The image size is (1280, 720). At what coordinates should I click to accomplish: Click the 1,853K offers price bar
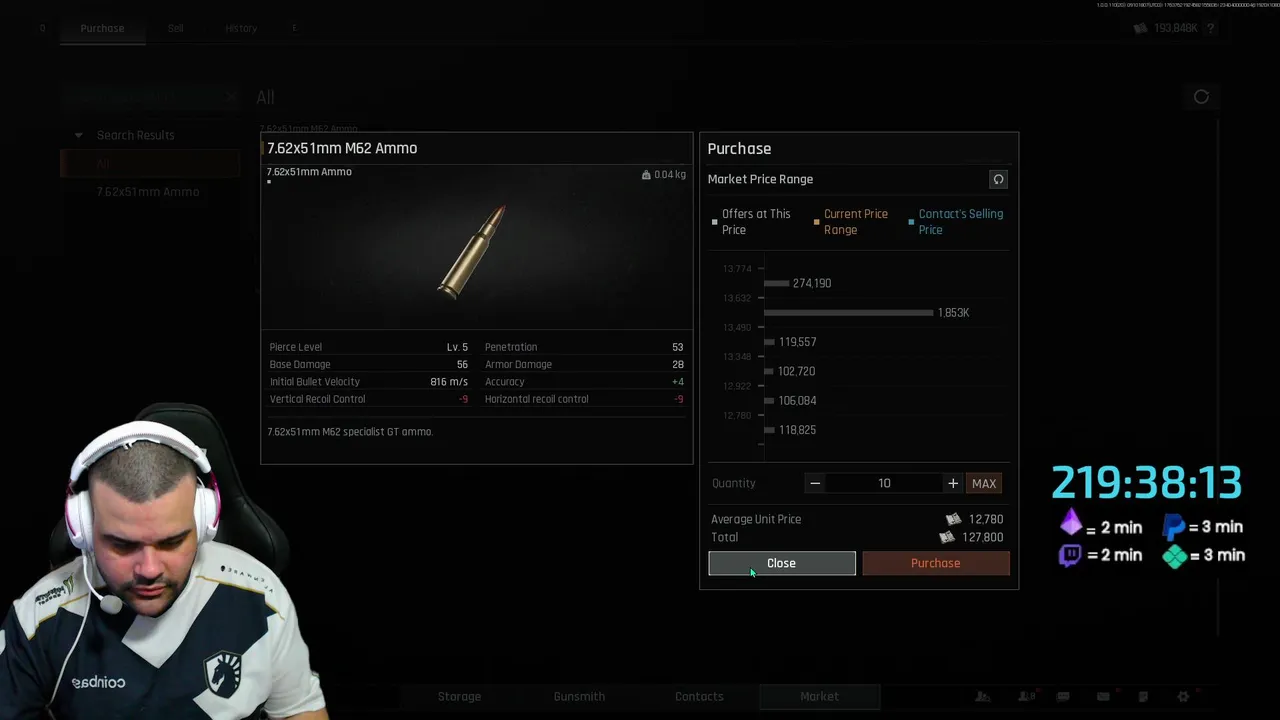(x=848, y=313)
